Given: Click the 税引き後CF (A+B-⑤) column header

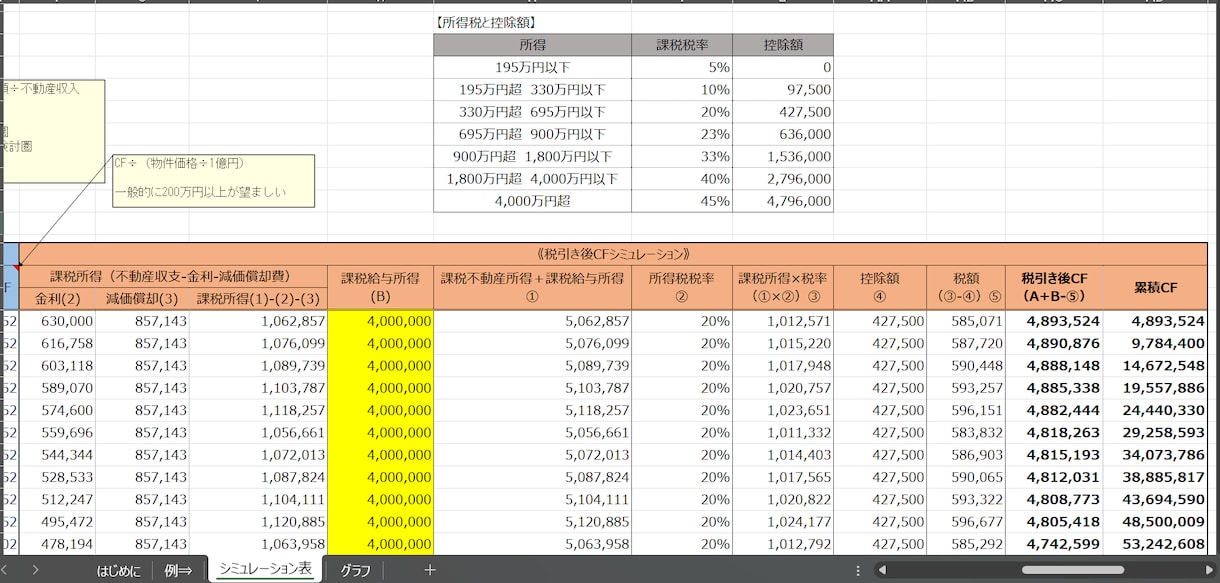Looking at the screenshot, I should (x=1054, y=288).
